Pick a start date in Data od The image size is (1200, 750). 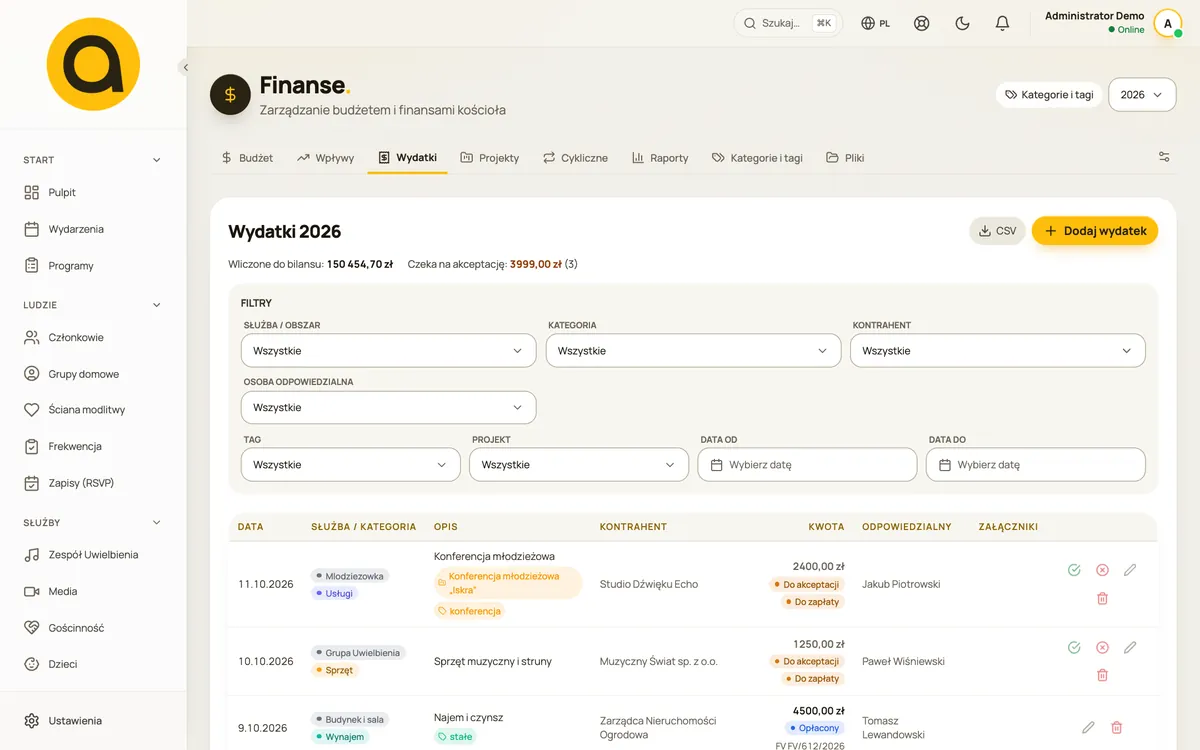[808, 465]
